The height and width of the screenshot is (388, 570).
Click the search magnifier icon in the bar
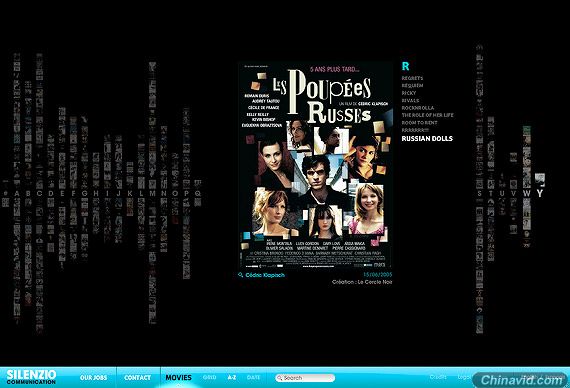click(x=279, y=378)
